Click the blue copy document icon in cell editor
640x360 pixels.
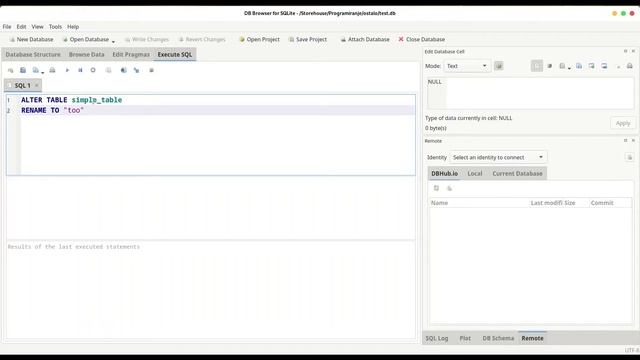[x=579, y=66]
